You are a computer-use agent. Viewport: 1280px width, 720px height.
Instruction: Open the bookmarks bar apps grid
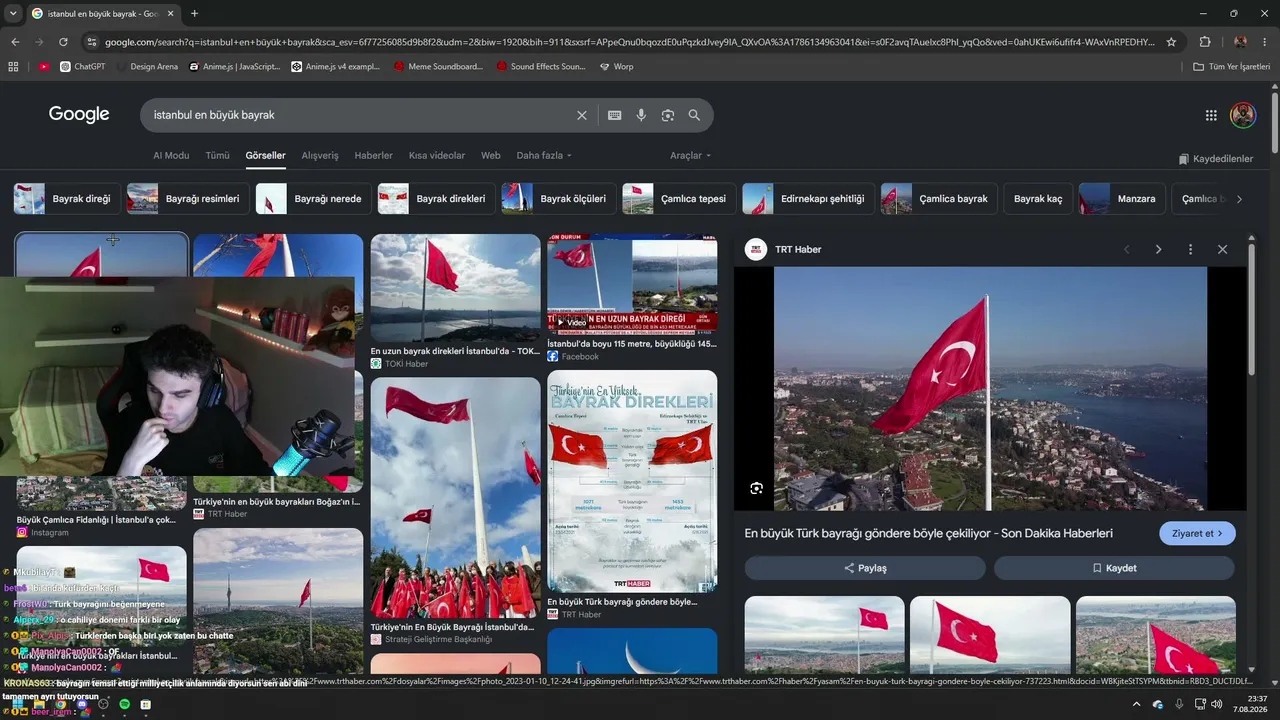13,67
